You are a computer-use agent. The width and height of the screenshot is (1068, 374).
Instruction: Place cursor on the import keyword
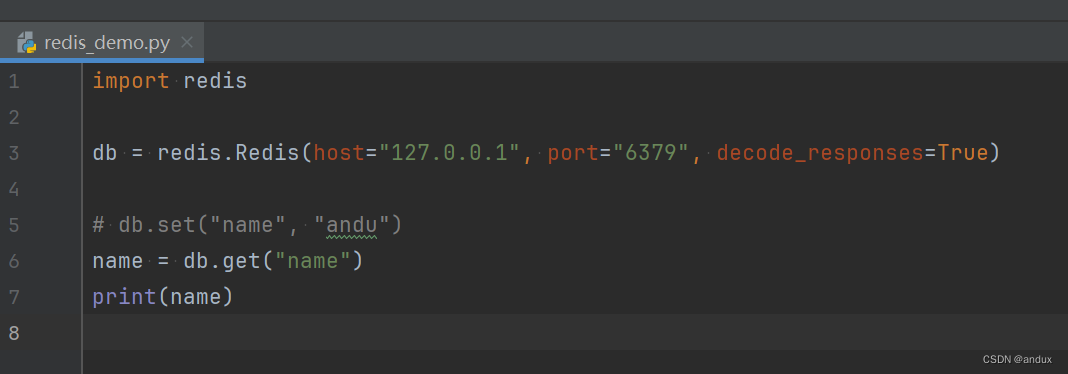pyautogui.click(x=131, y=82)
